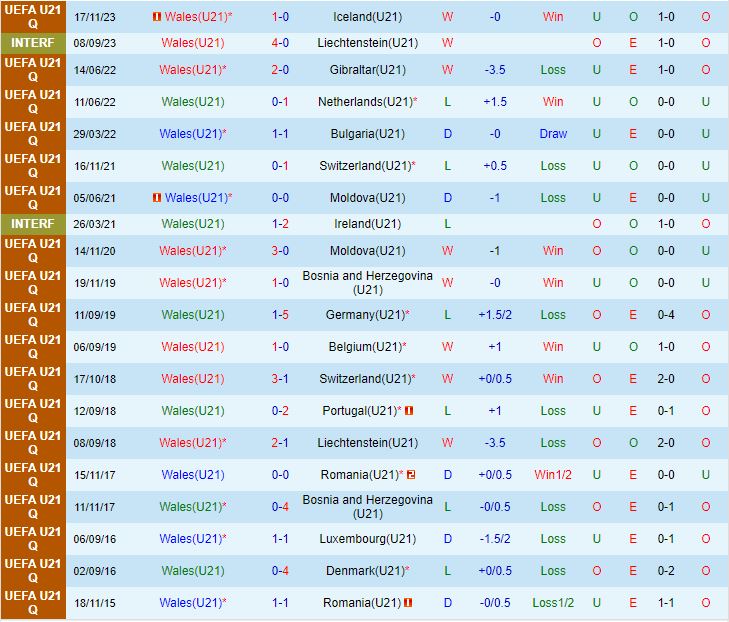
Task: Click red card icon next to Portugal(U21)
Action: point(409,411)
